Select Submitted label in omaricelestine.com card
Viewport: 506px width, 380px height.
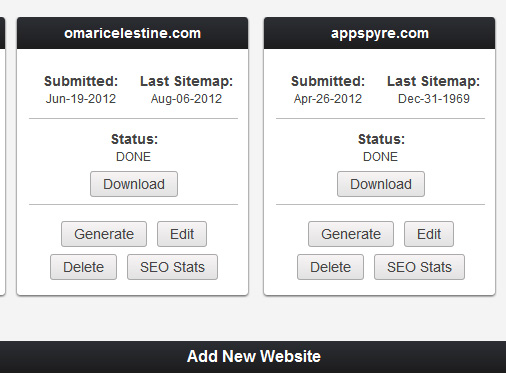point(81,81)
